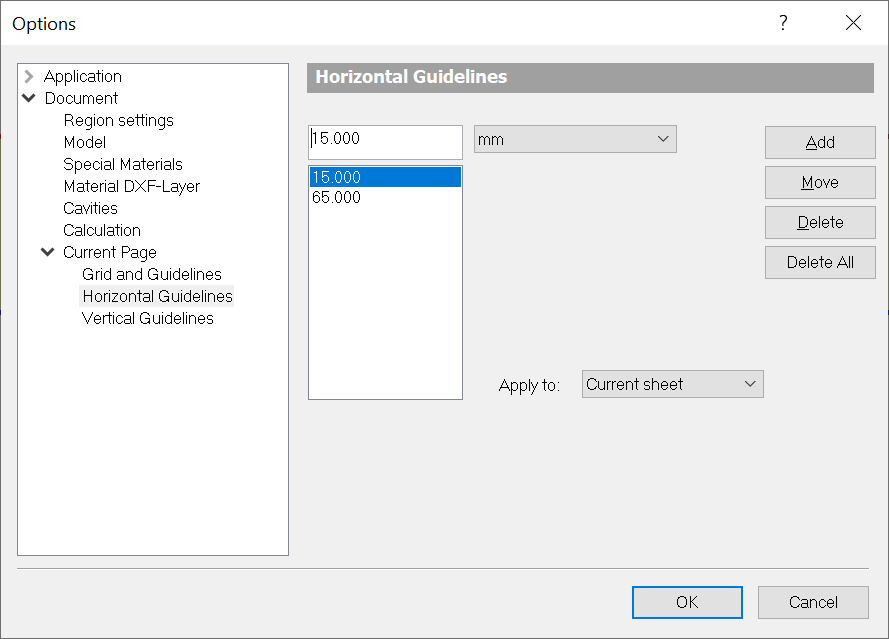The width and height of the screenshot is (889, 639).
Task: Click the Add guideline button
Action: click(x=820, y=142)
